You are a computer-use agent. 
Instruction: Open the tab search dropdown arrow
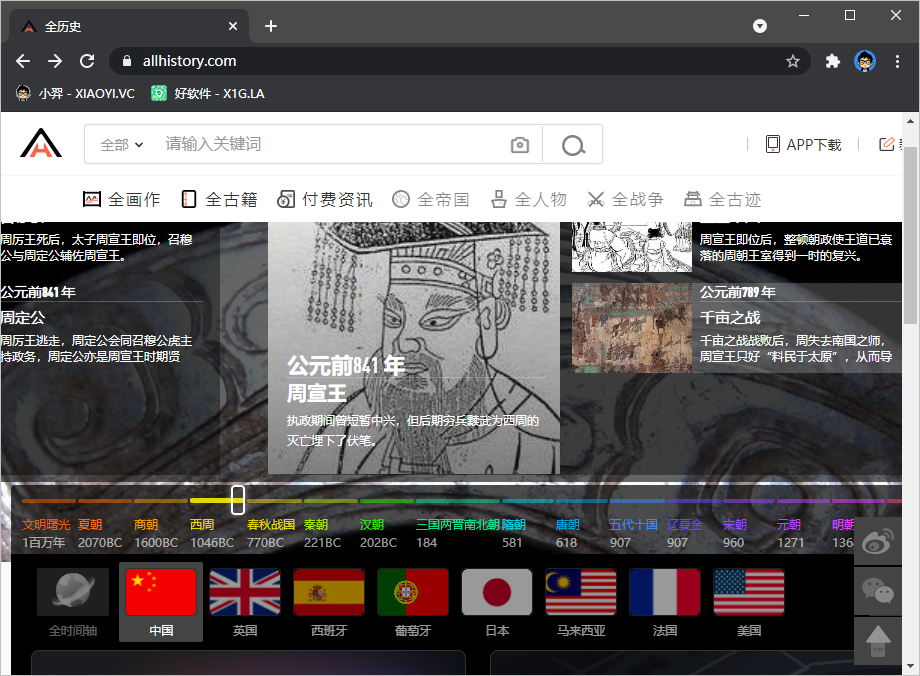[760, 26]
